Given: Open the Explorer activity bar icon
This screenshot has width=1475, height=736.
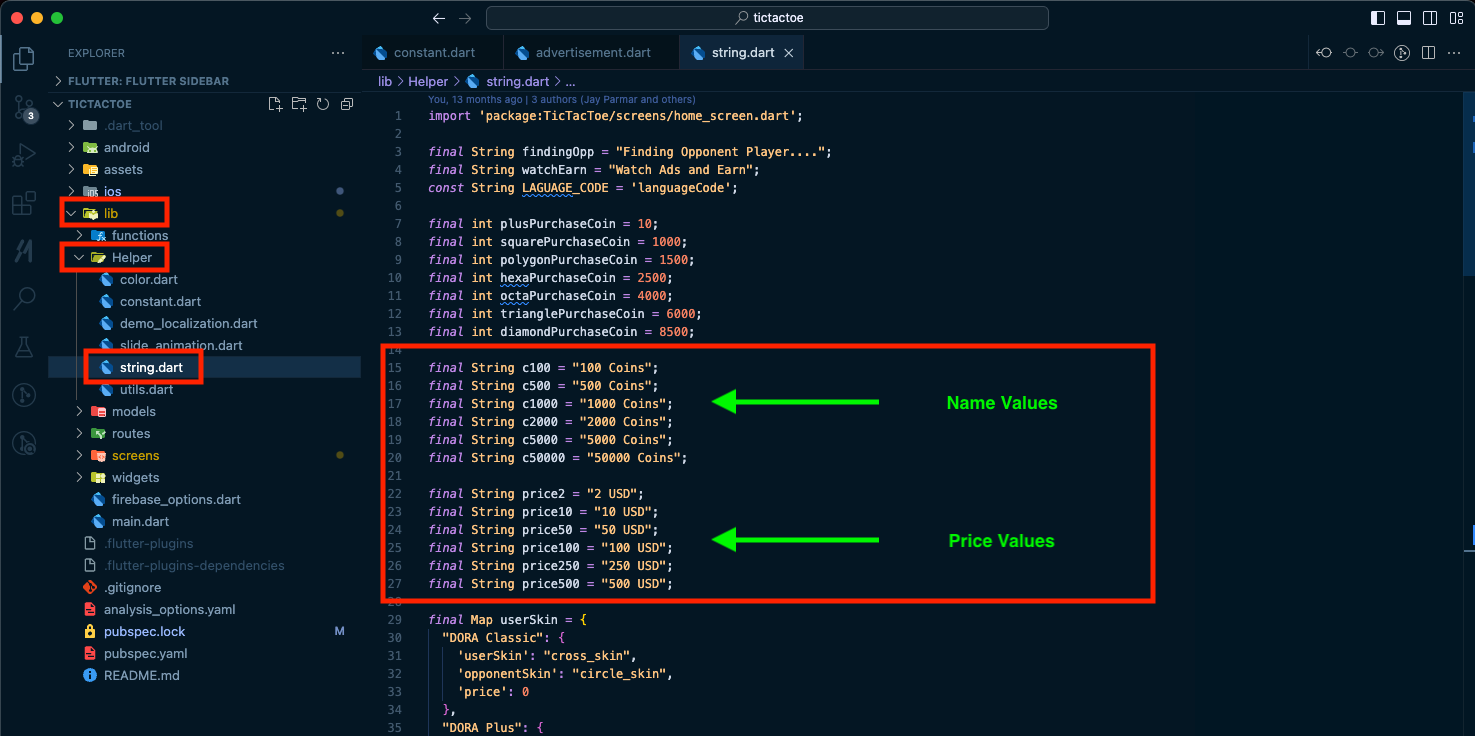Looking at the screenshot, I should click(24, 59).
